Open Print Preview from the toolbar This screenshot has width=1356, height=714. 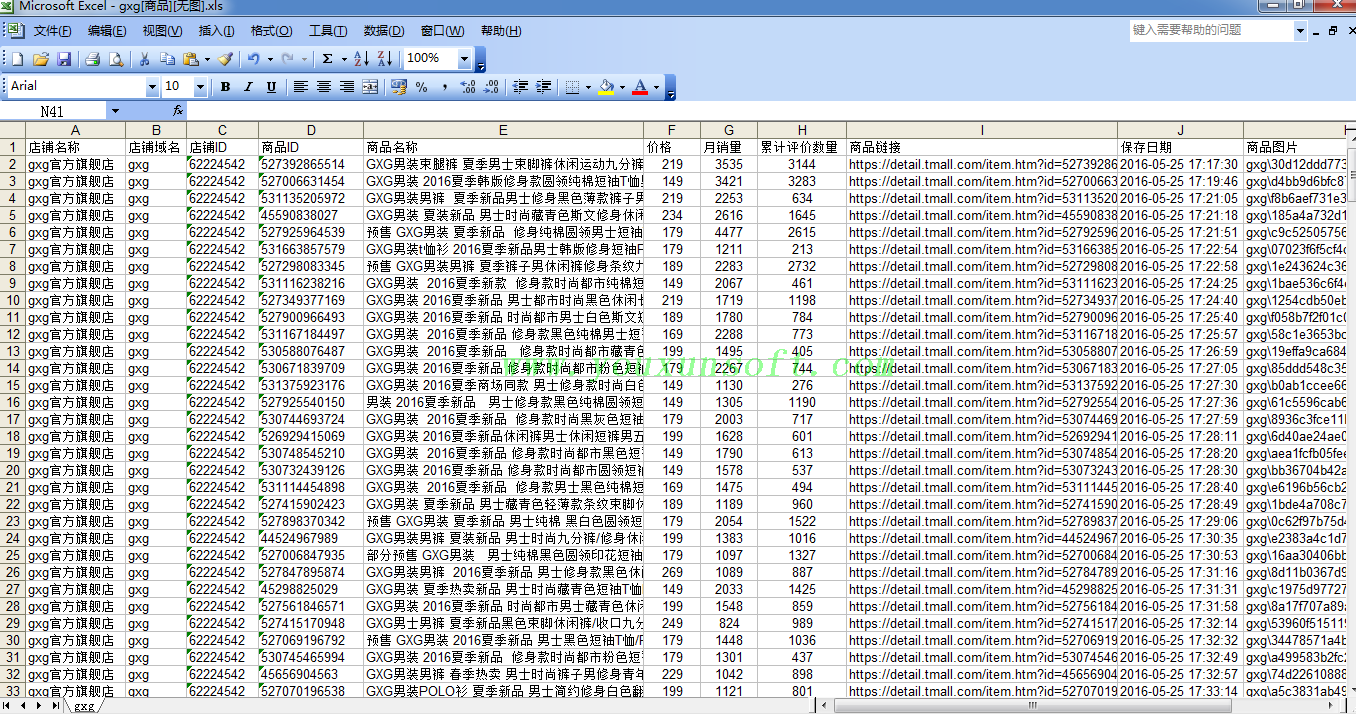(x=116, y=59)
